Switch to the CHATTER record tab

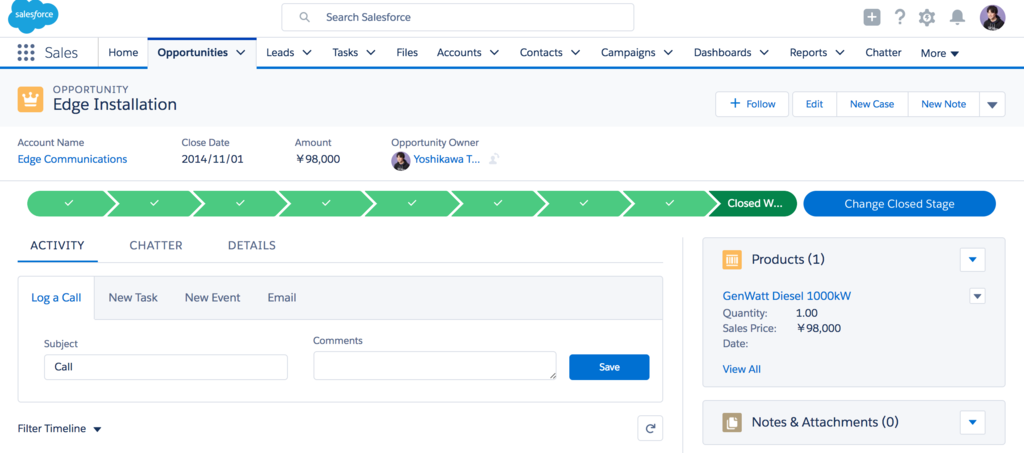click(x=156, y=246)
